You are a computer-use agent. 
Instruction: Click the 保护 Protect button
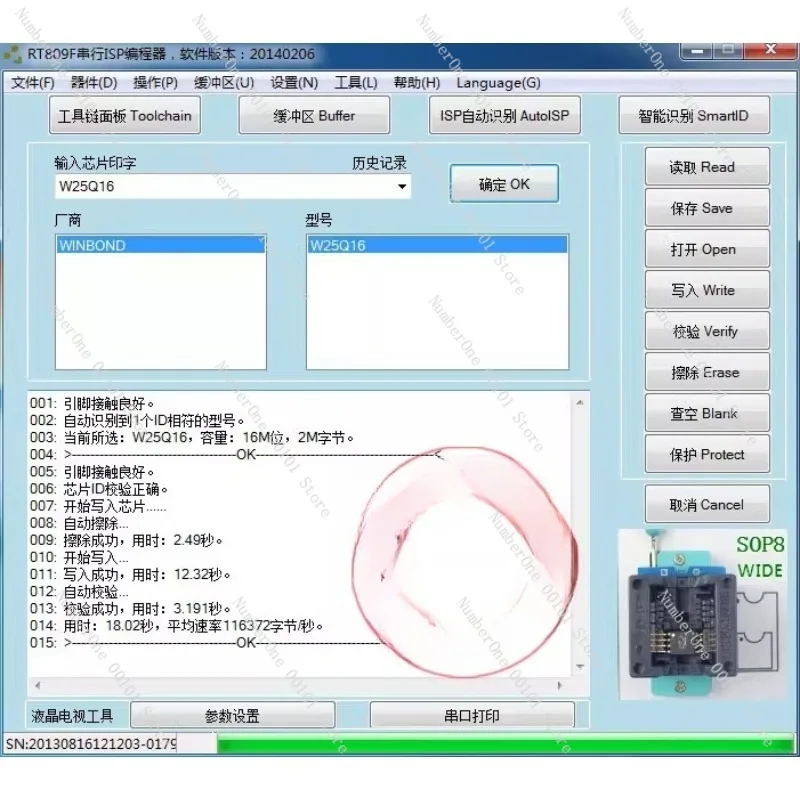click(707, 454)
